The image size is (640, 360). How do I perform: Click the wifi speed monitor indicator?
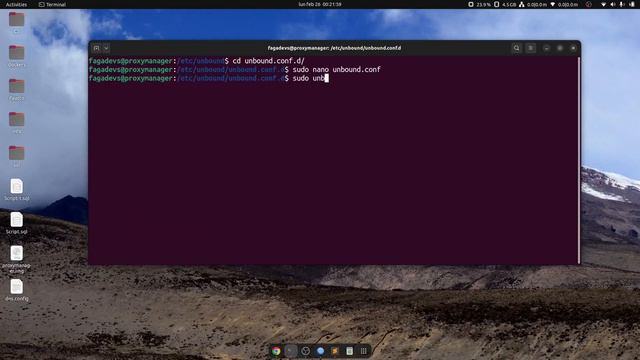(564, 4)
